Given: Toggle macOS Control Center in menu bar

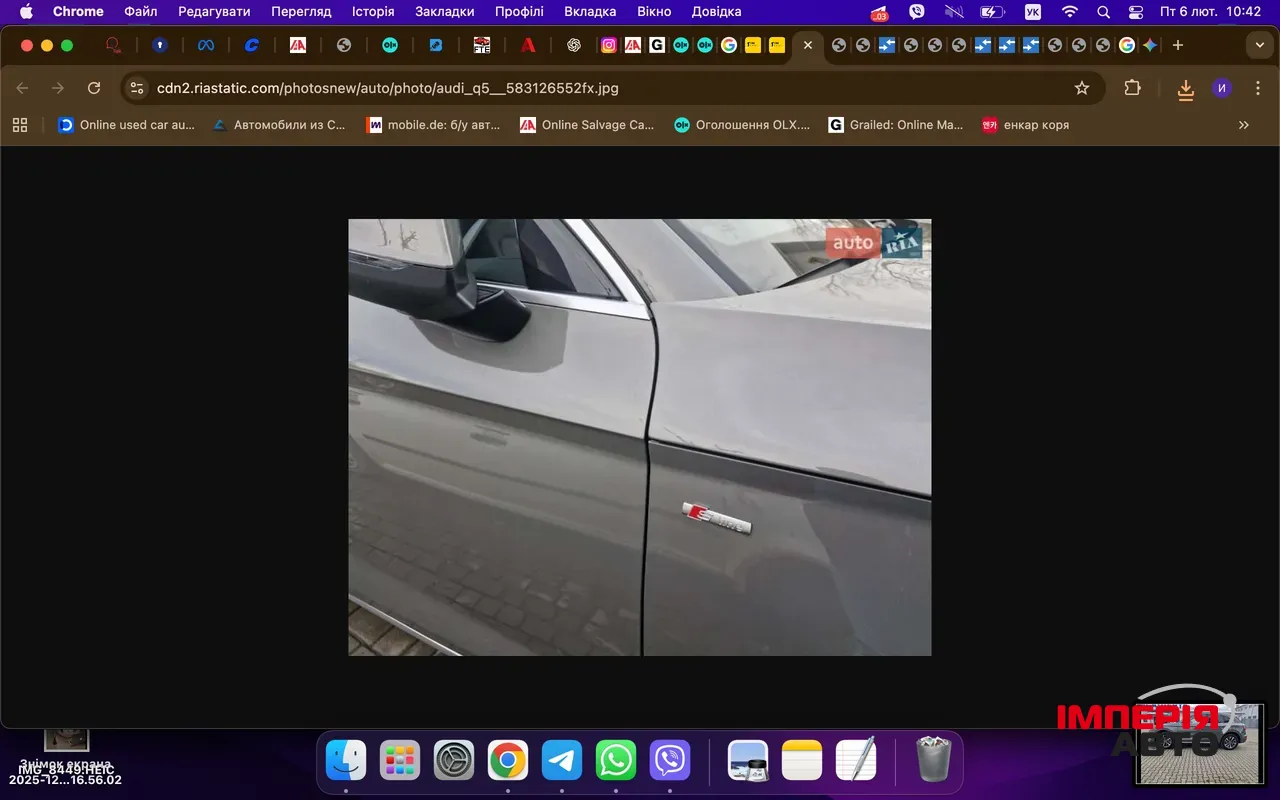Looking at the screenshot, I should pyautogui.click(x=1135, y=12).
